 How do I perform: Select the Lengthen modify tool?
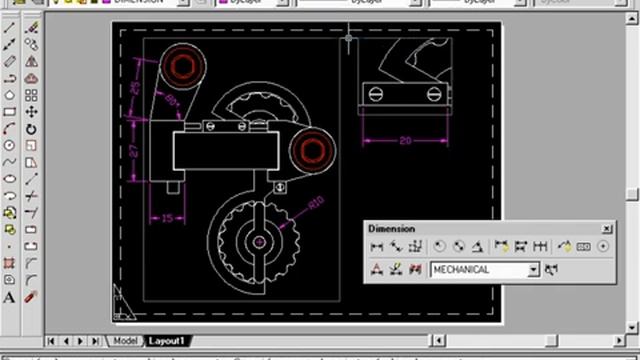[31, 179]
